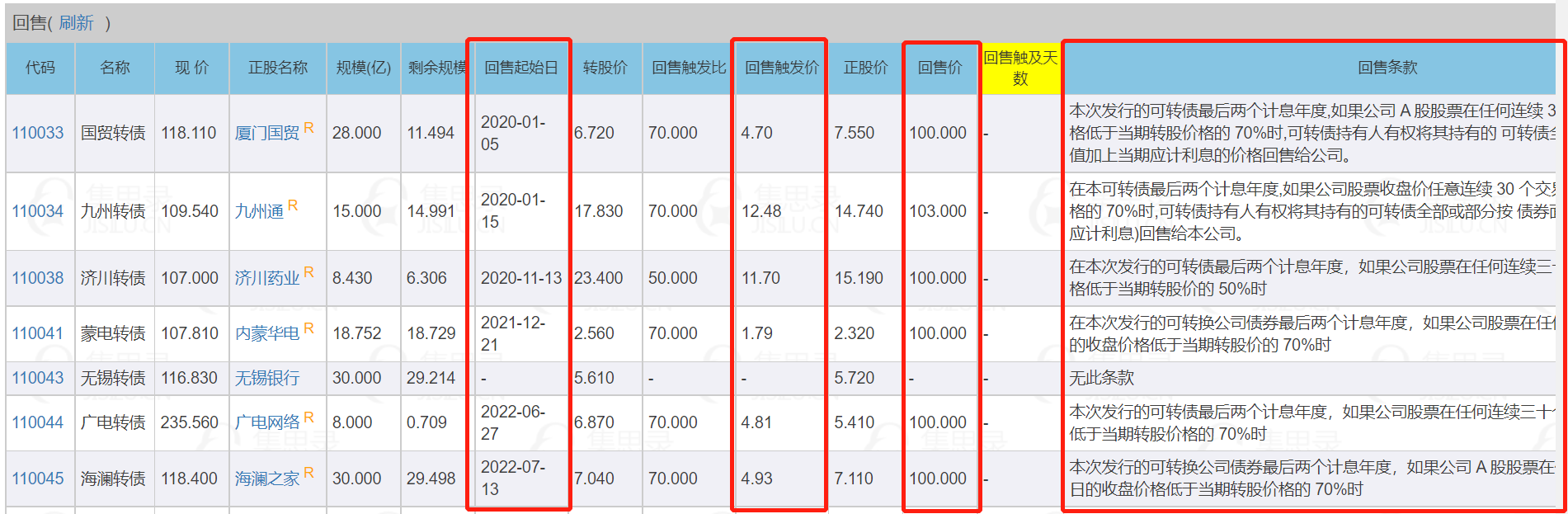Click put trigger price 1.79
This screenshot has width=1568, height=514.
coord(757,333)
